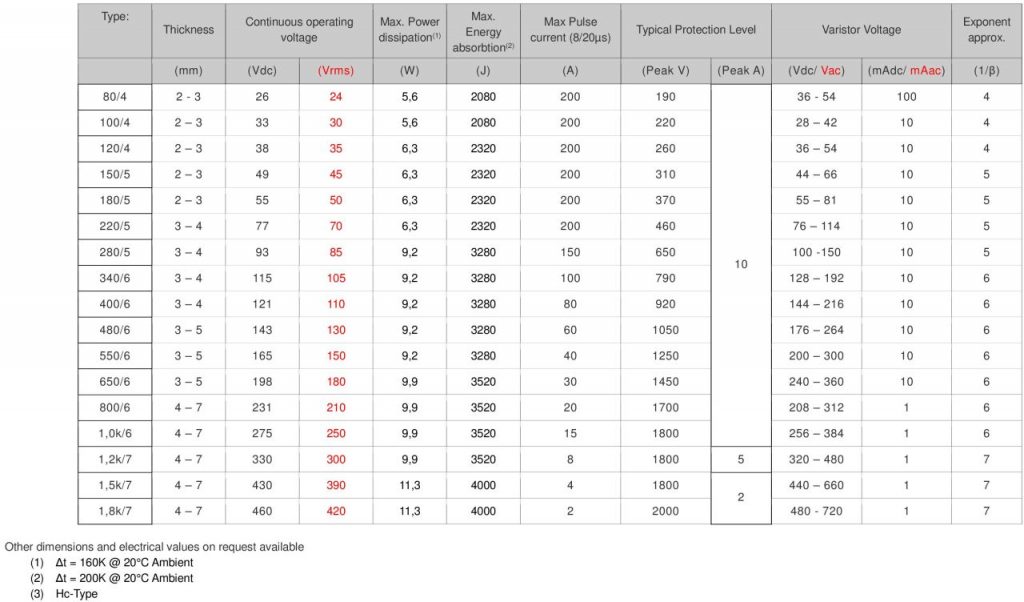Screen dimensions: 1024x602
Task: Click the Max. Power dissipation header
Action: coord(409,30)
